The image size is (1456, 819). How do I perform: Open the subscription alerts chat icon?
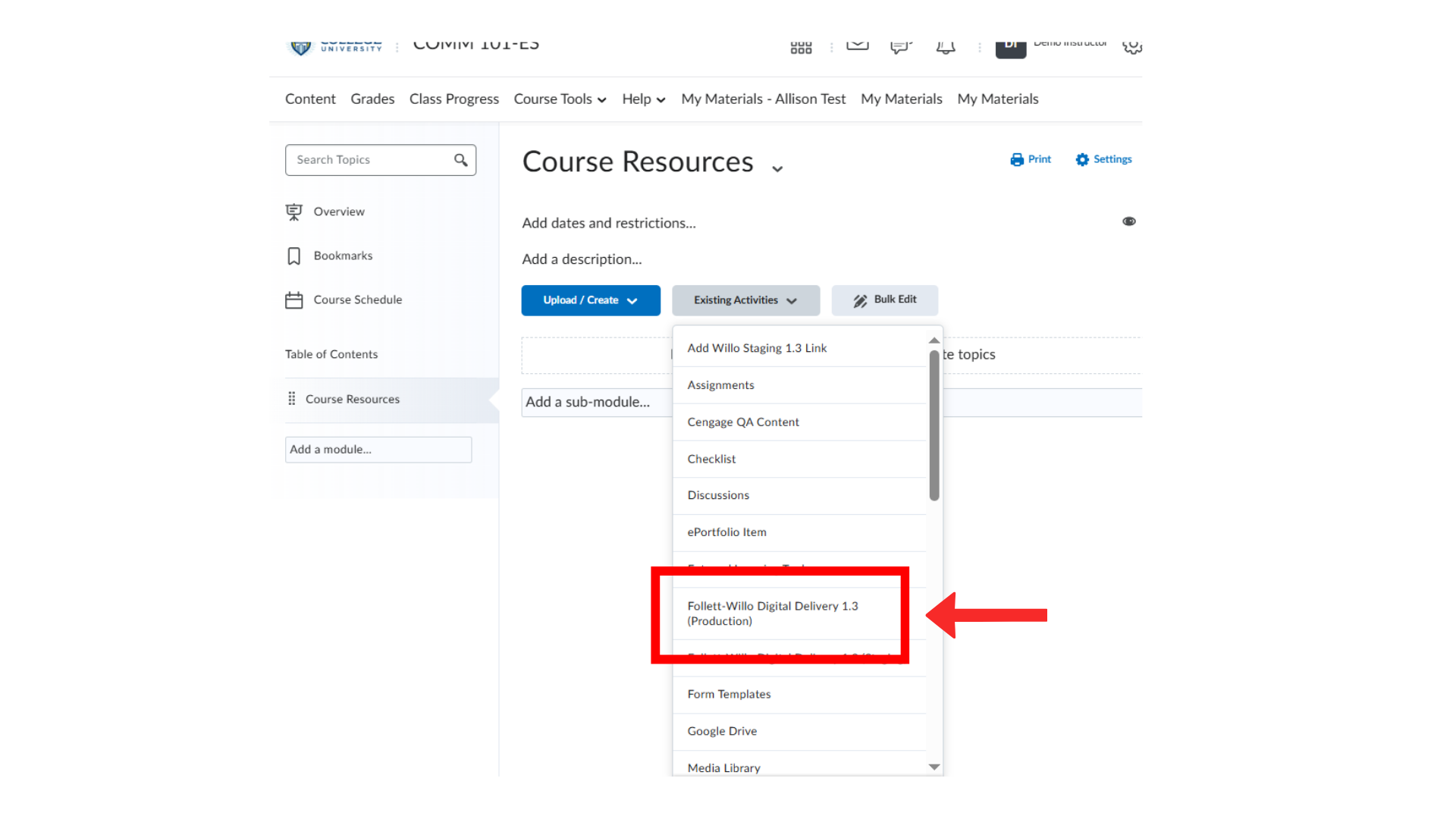coord(900,48)
